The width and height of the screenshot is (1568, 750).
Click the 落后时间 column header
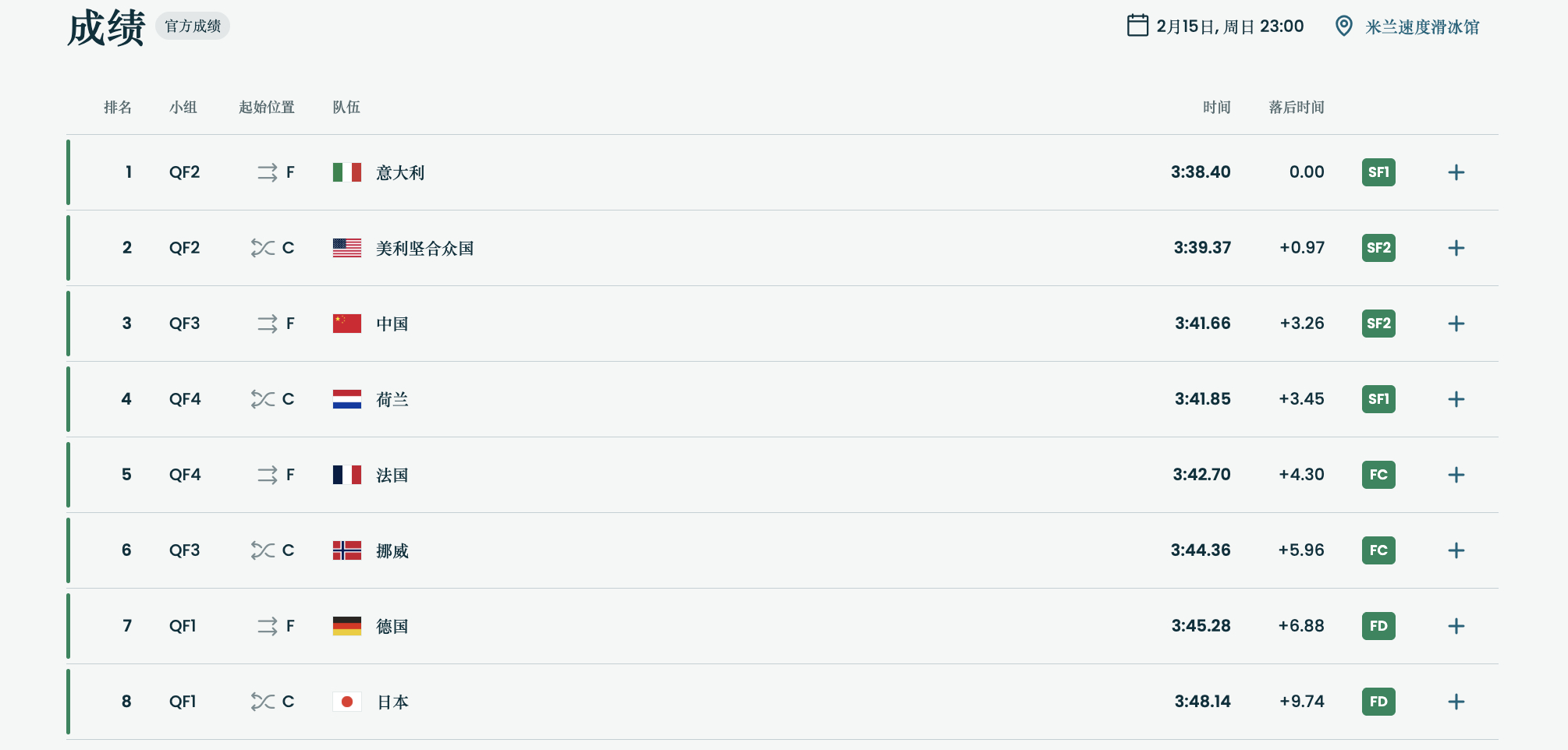click(1296, 107)
